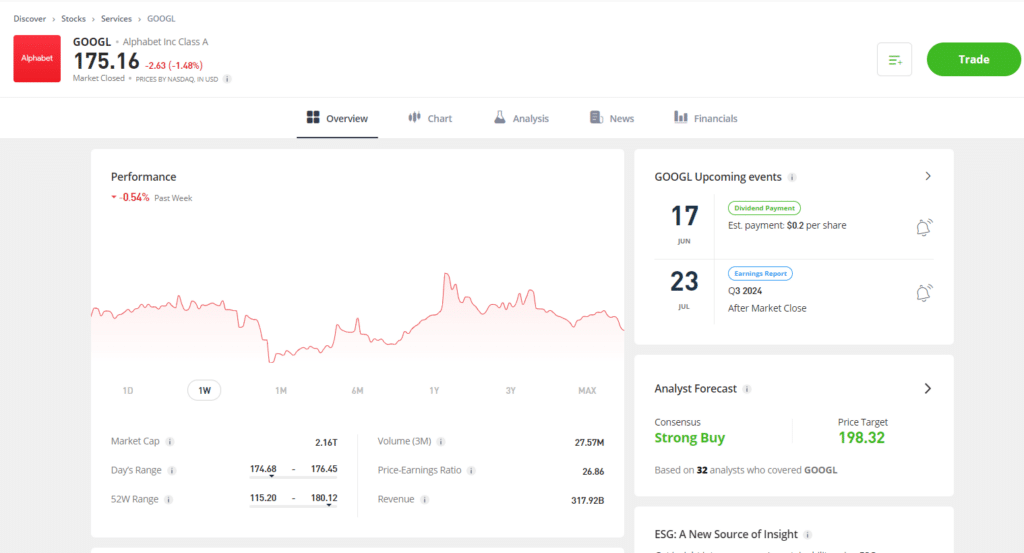Click info icon beside GOOGL Upcoming events
Viewport: 1024px width, 553px height.
click(792, 178)
